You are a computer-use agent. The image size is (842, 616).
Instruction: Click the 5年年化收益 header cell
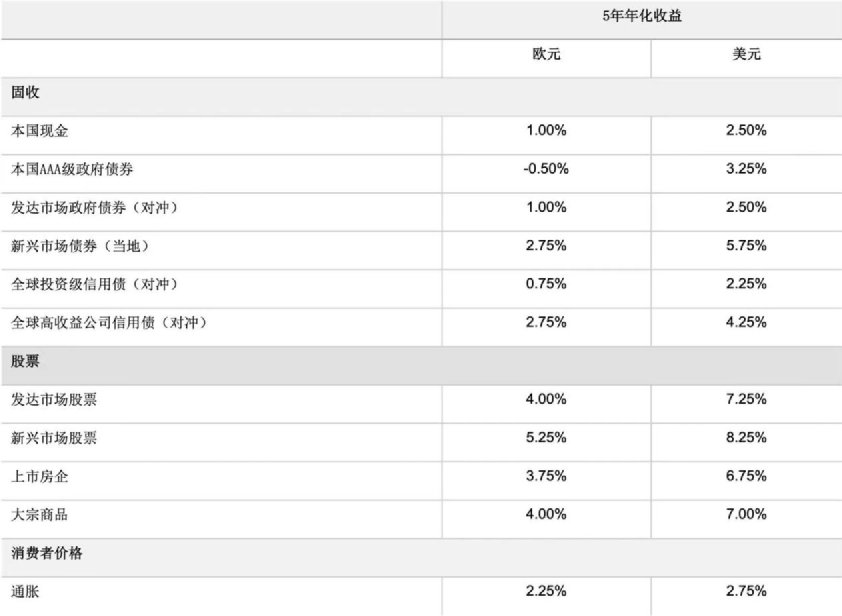tap(641, 17)
